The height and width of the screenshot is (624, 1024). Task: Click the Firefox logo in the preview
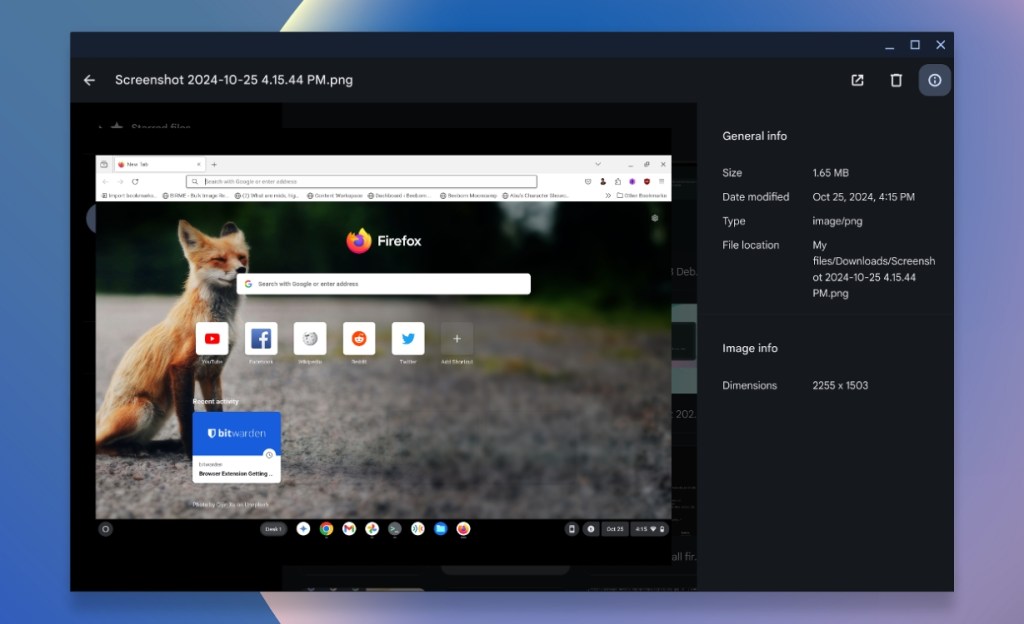coord(383,241)
